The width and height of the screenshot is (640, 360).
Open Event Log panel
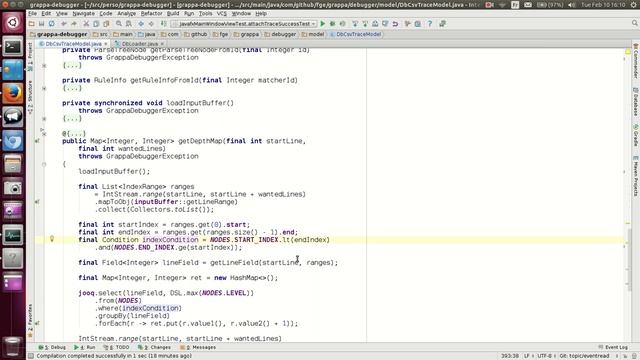(613, 347)
